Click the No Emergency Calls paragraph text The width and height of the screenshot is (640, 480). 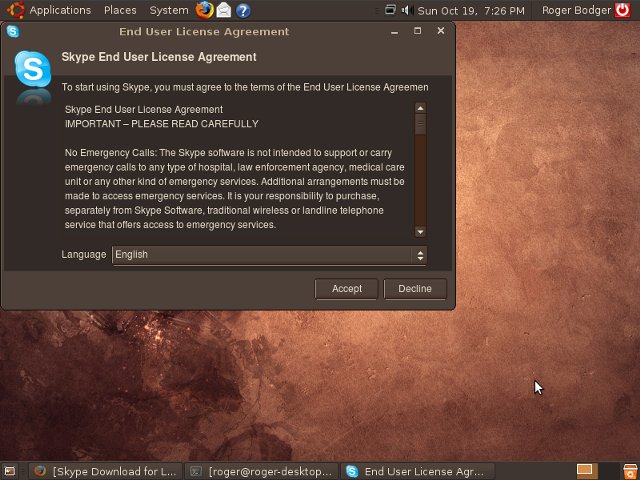(235, 189)
